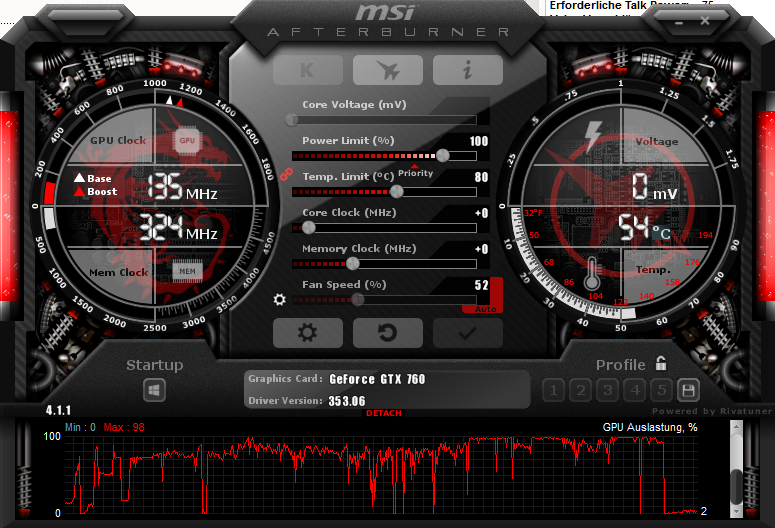Open the information (i) panel

pyautogui.click(x=468, y=70)
